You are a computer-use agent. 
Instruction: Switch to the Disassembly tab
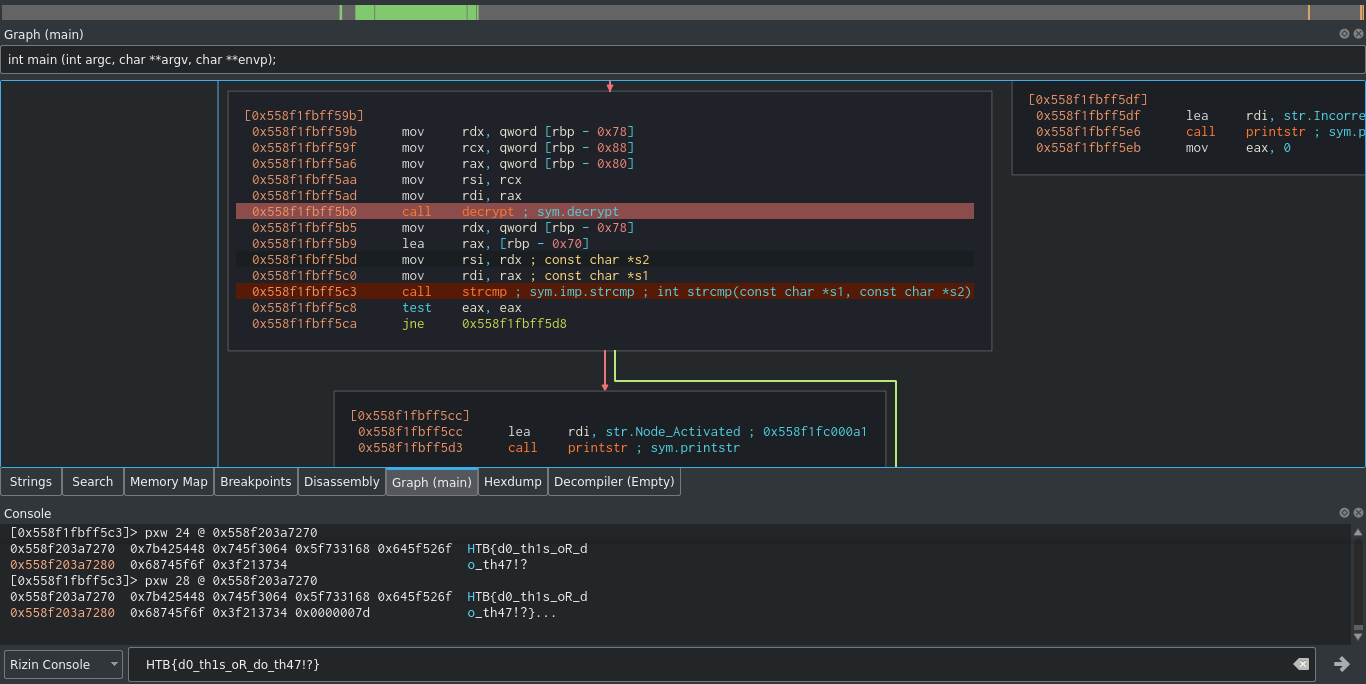click(342, 482)
